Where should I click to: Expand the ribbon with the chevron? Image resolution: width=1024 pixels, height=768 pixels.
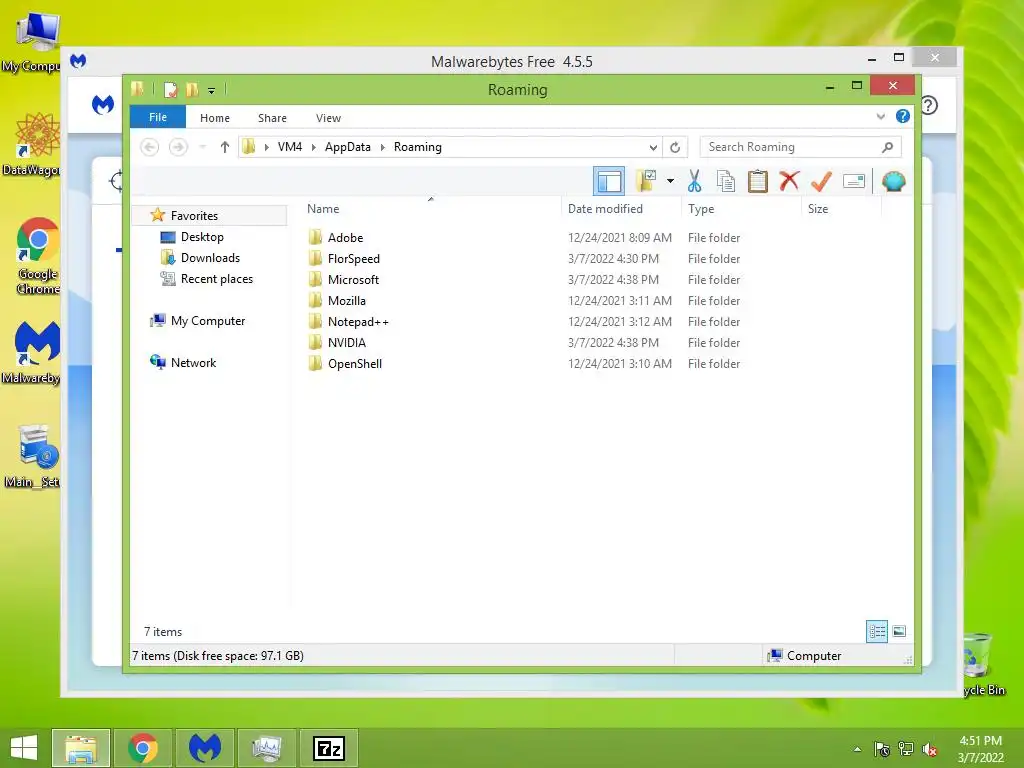[880, 117]
